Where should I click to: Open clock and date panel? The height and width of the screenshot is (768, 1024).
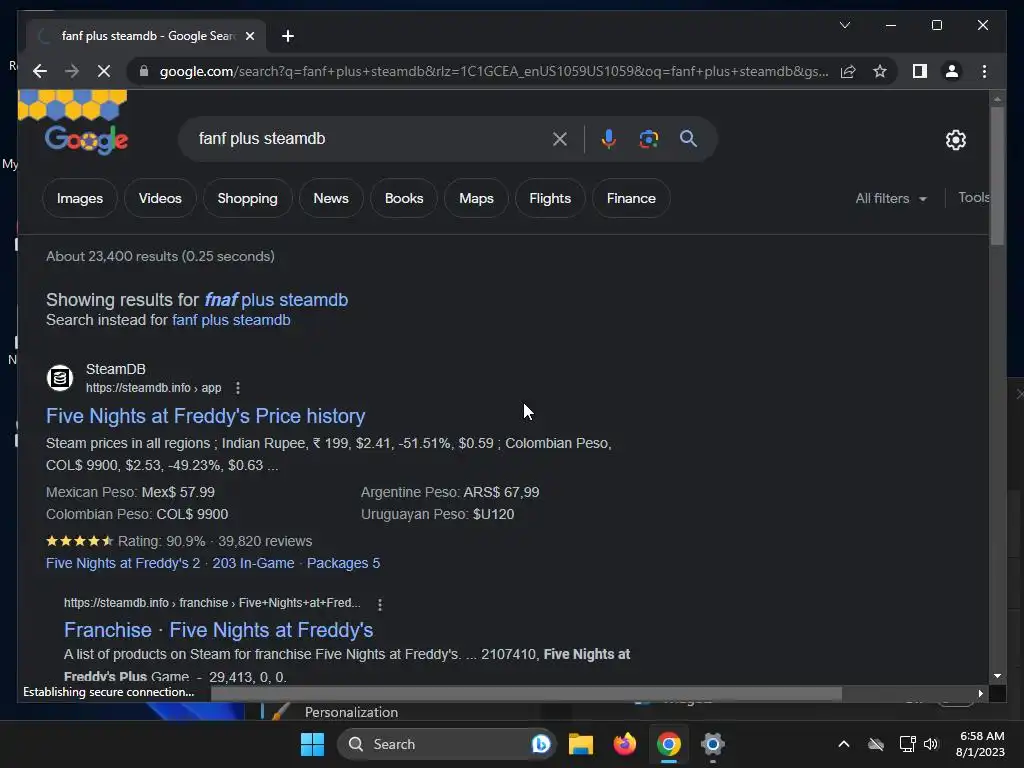click(x=980, y=744)
